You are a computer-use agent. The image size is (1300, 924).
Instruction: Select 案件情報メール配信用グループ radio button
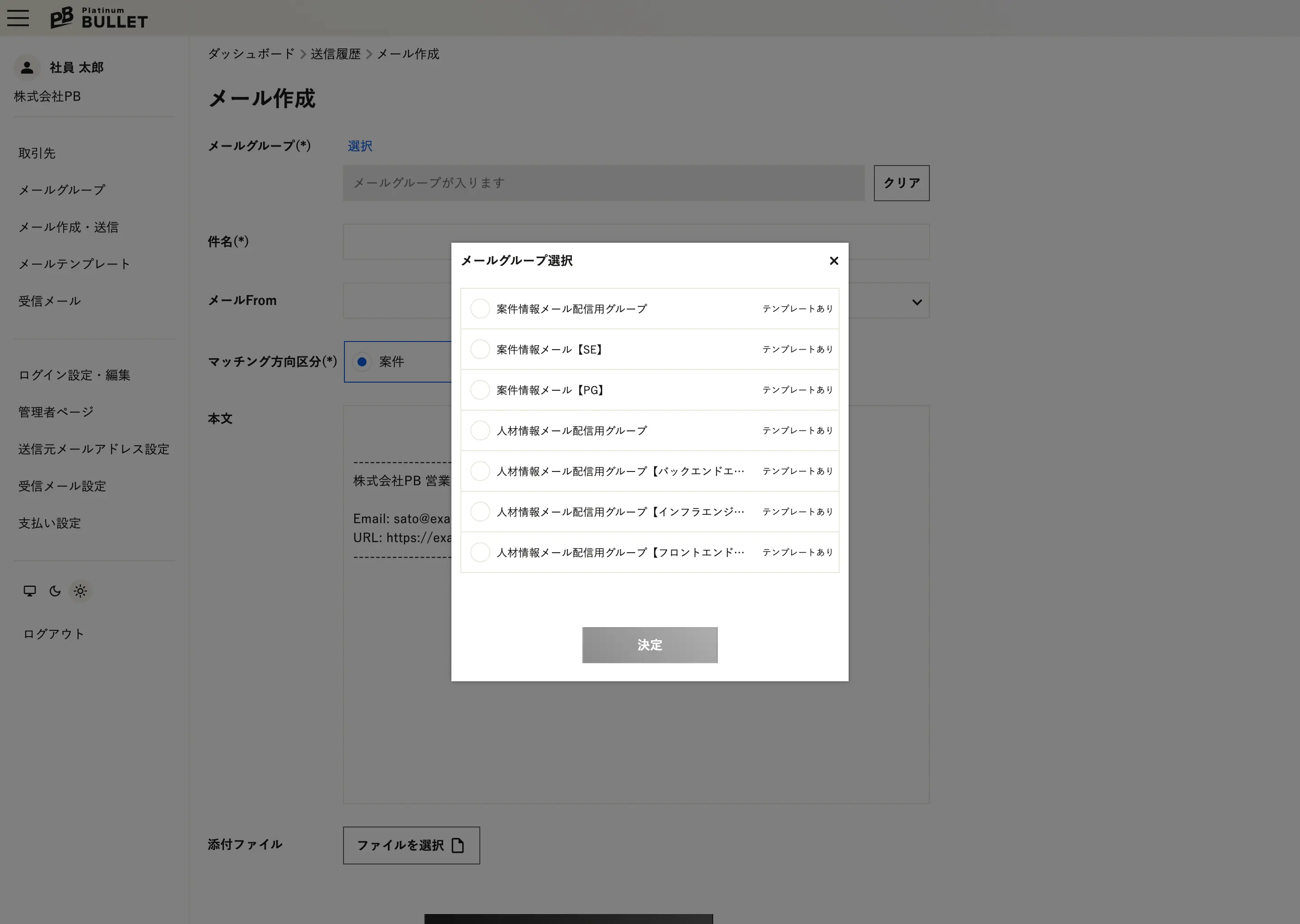pos(480,309)
